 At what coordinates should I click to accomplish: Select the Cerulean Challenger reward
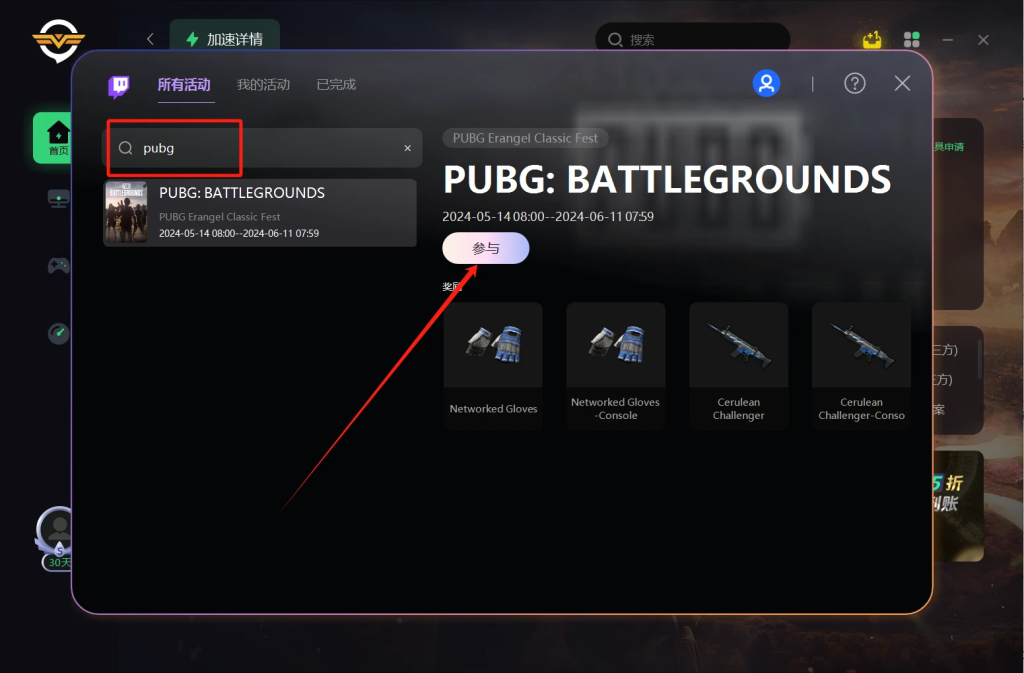click(x=739, y=365)
